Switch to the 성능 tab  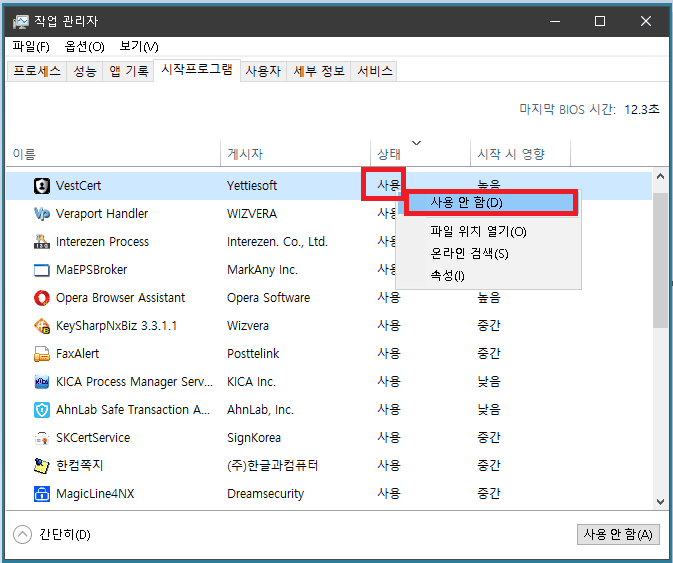pos(85,71)
